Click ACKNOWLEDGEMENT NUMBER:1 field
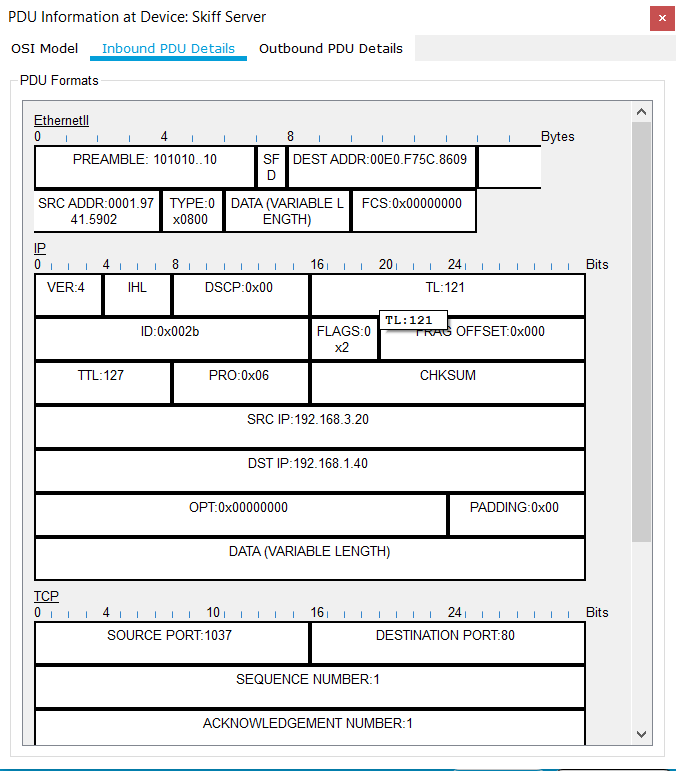676x771 pixels. tap(310, 728)
